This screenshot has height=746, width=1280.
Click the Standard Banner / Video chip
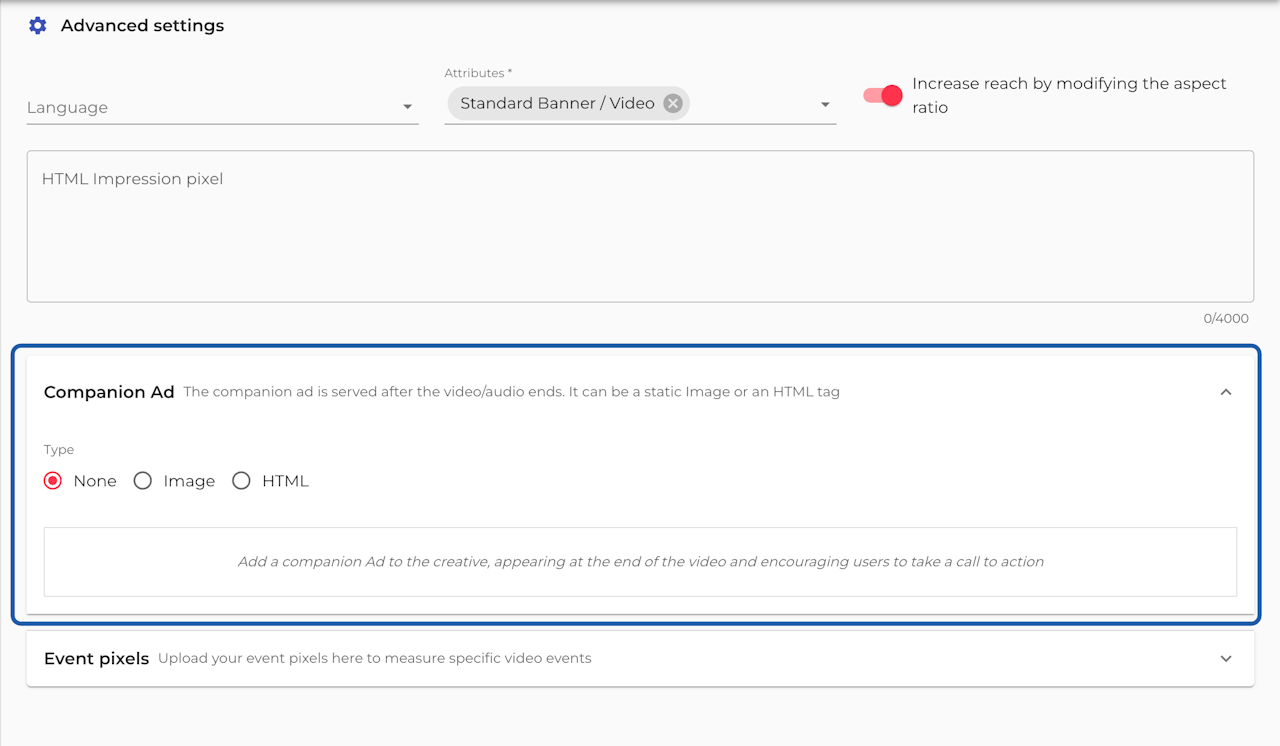coord(556,103)
